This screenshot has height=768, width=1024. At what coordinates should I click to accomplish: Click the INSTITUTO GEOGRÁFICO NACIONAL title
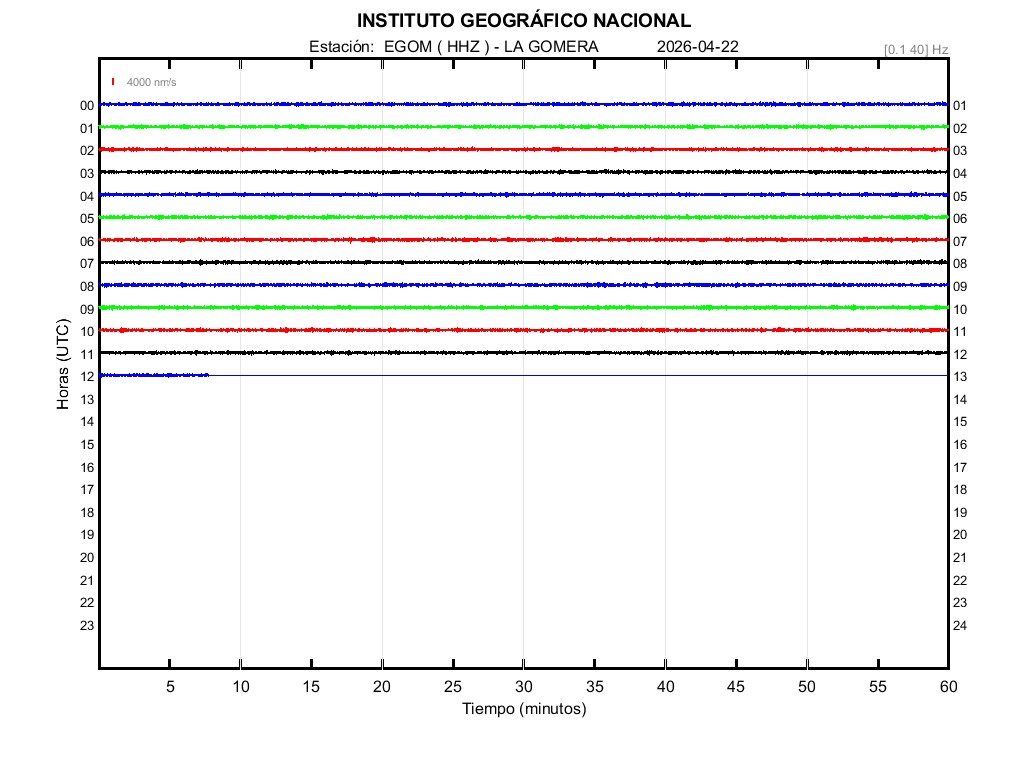(523, 21)
